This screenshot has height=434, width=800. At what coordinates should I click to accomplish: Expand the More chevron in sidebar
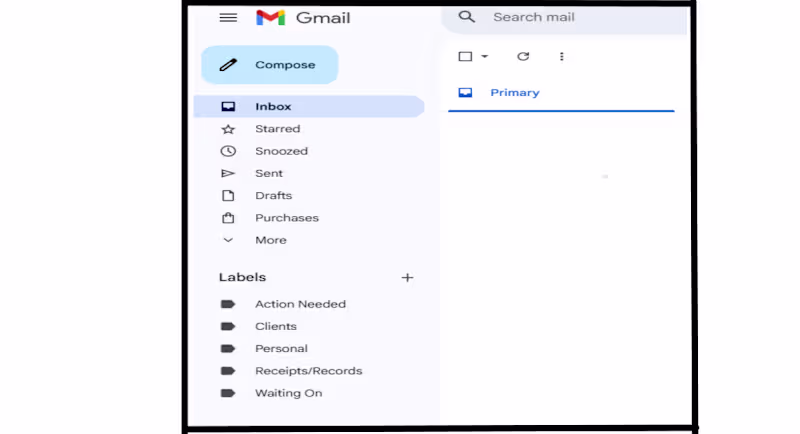click(x=228, y=240)
